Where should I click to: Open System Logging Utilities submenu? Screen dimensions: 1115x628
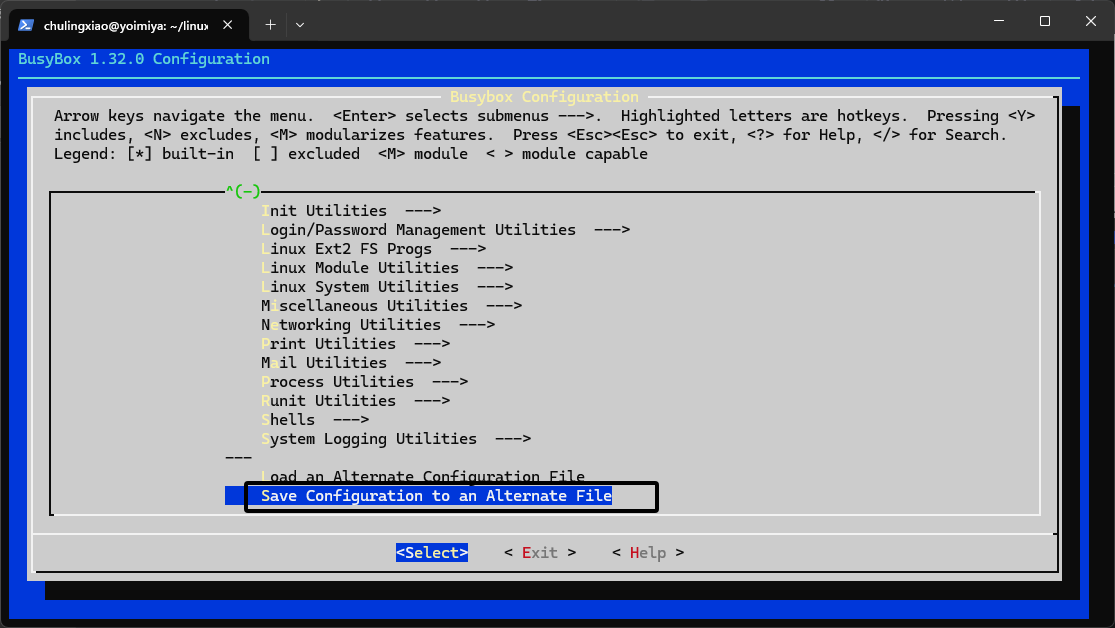[396, 439]
